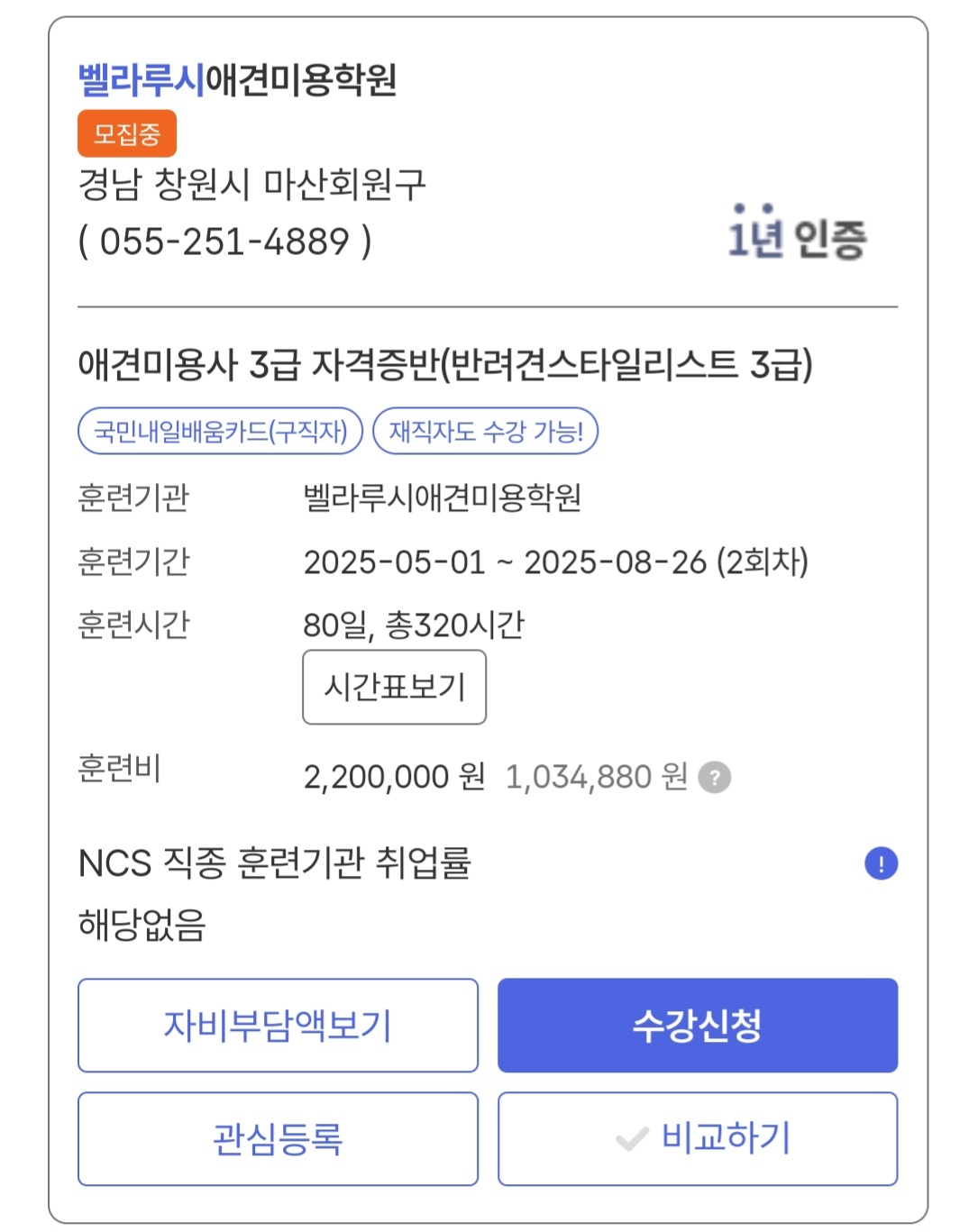Click the training period 2025-05-01 ~ 2025-08-26
This screenshot has height=1232, width=969.
506,561
